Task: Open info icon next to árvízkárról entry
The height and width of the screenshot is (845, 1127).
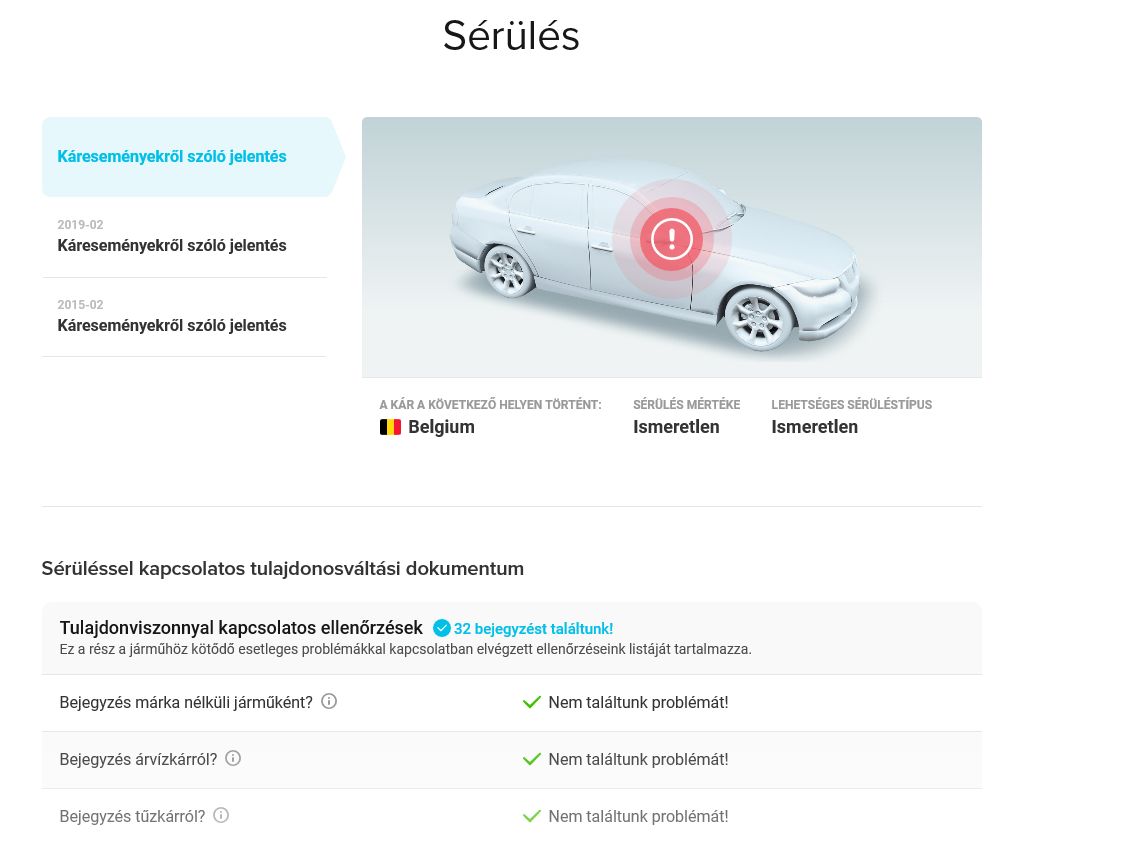Action: (x=233, y=759)
